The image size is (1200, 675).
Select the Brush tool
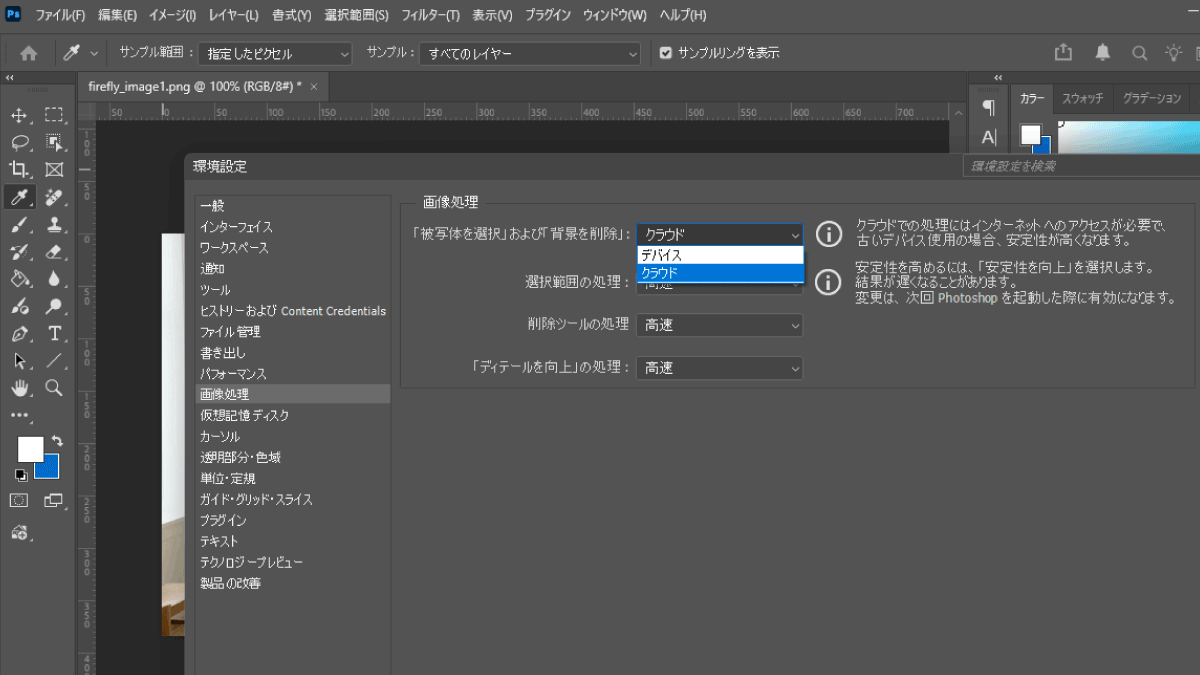pos(18,224)
